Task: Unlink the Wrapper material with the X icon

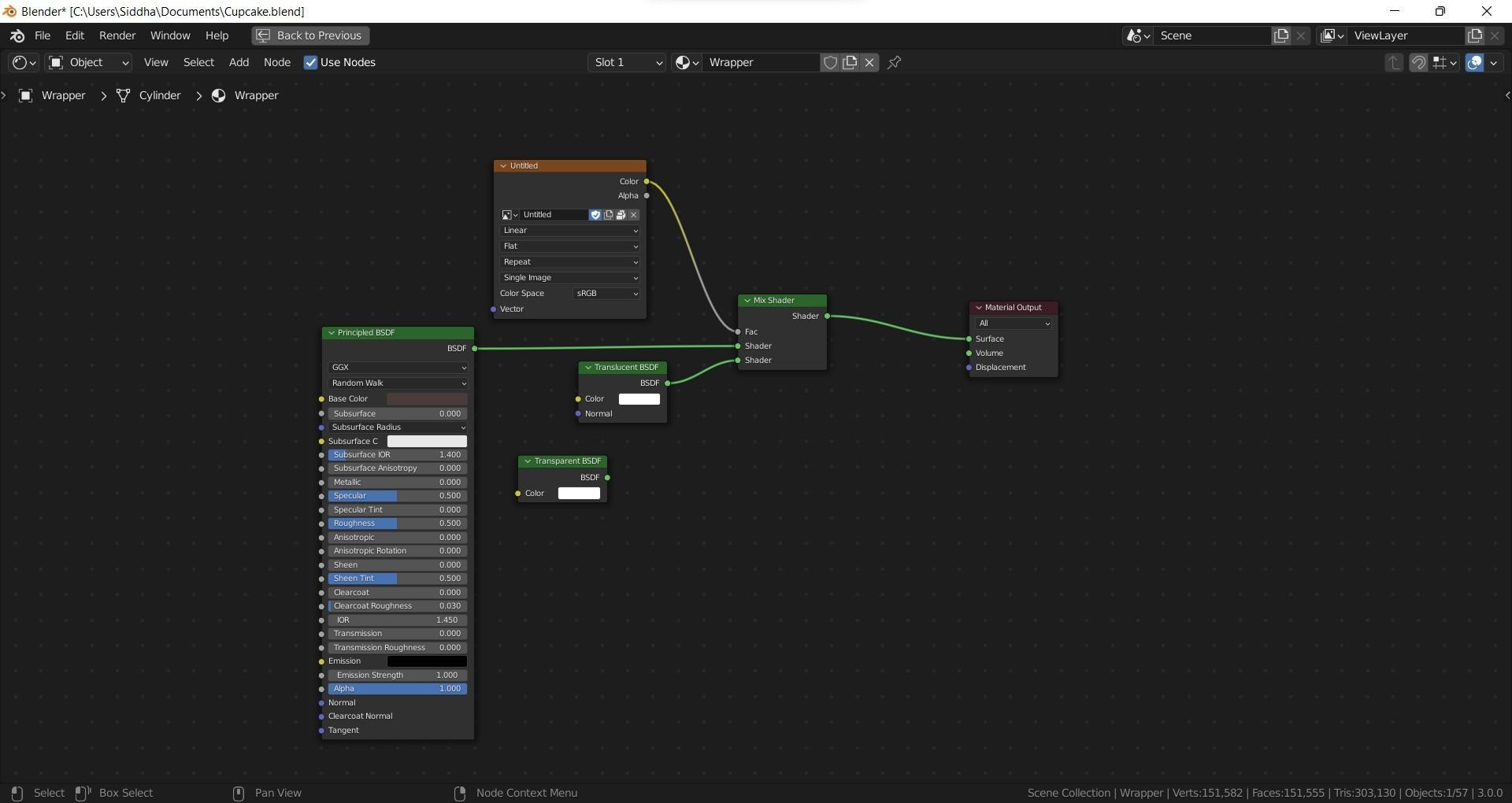Action: [x=869, y=62]
